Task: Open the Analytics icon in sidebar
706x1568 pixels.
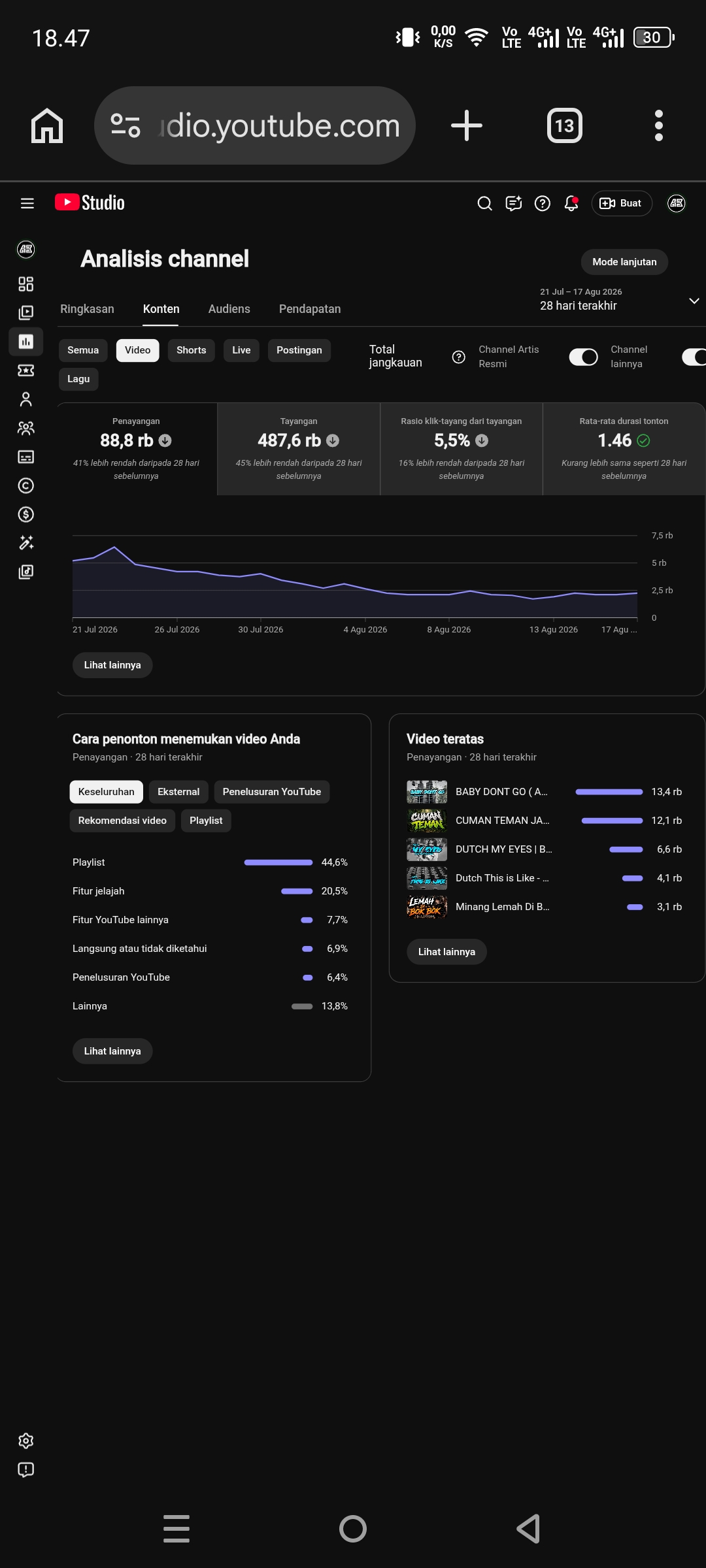Action: pos(26,342)
